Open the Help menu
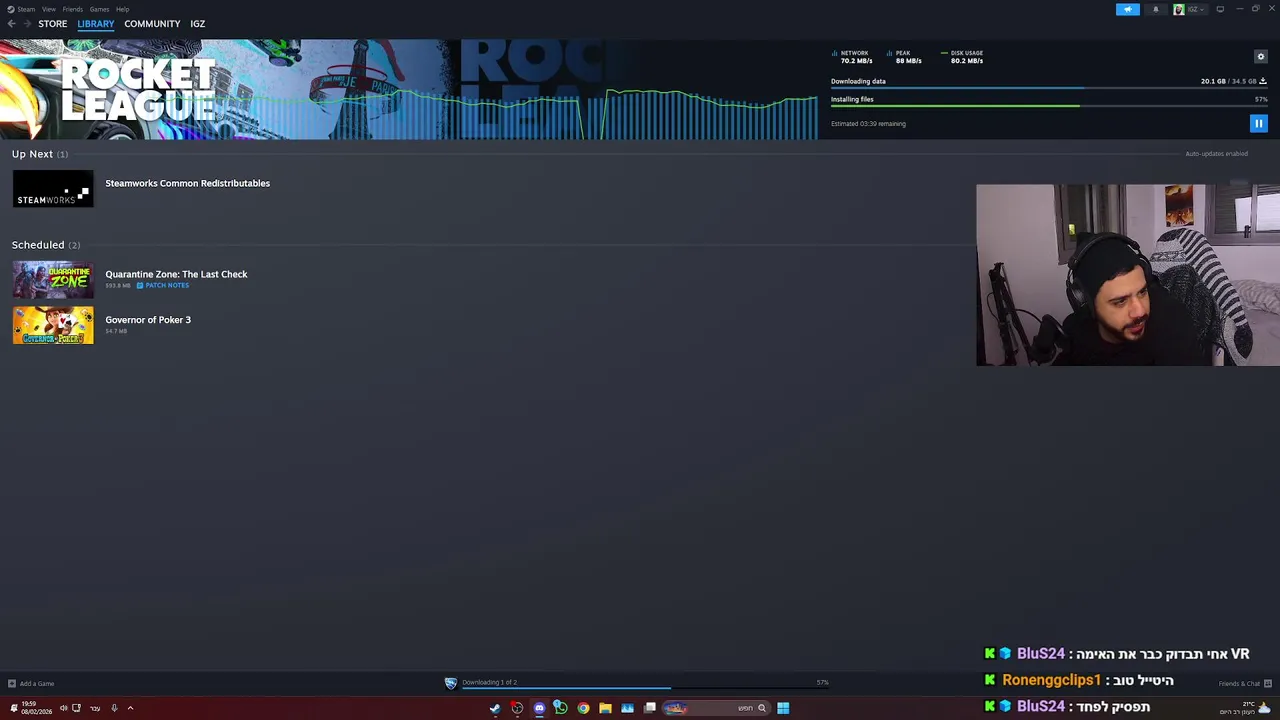The width and height of the screenshot is (1280, 720). pos(122,9)
